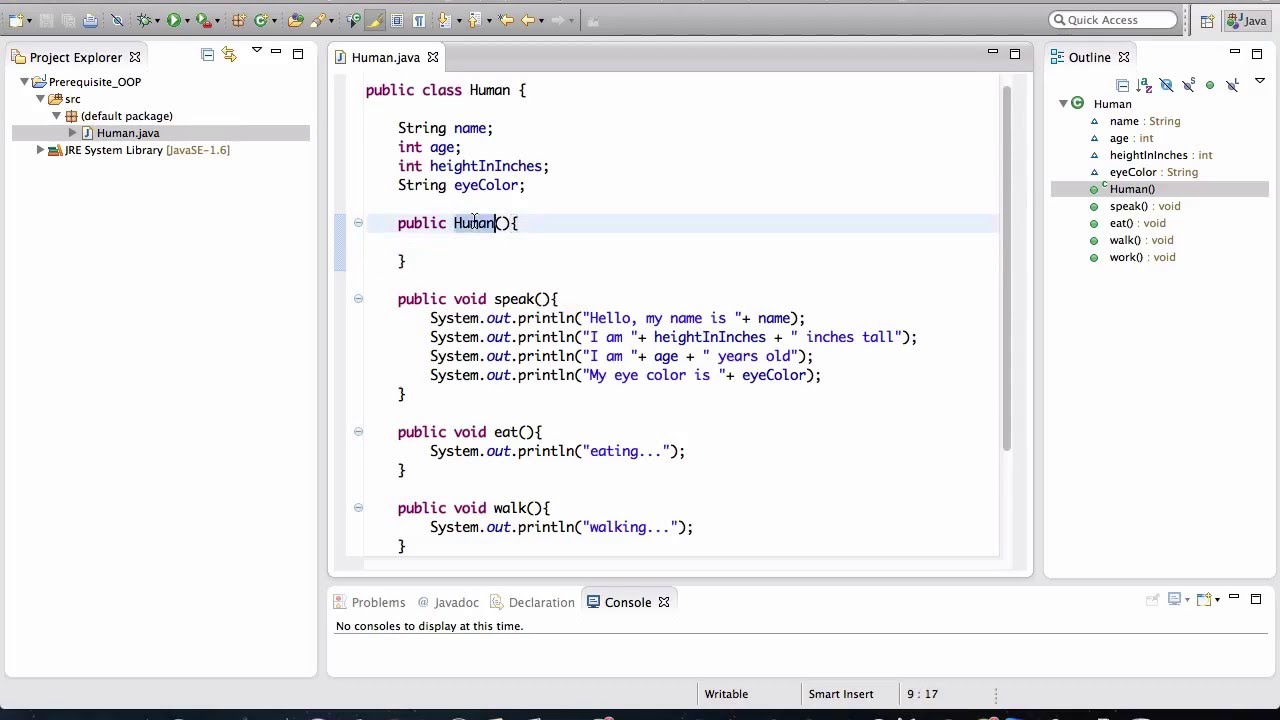Click the Back navigation arrow
The image size is (1280, 720).
(528, 20)
